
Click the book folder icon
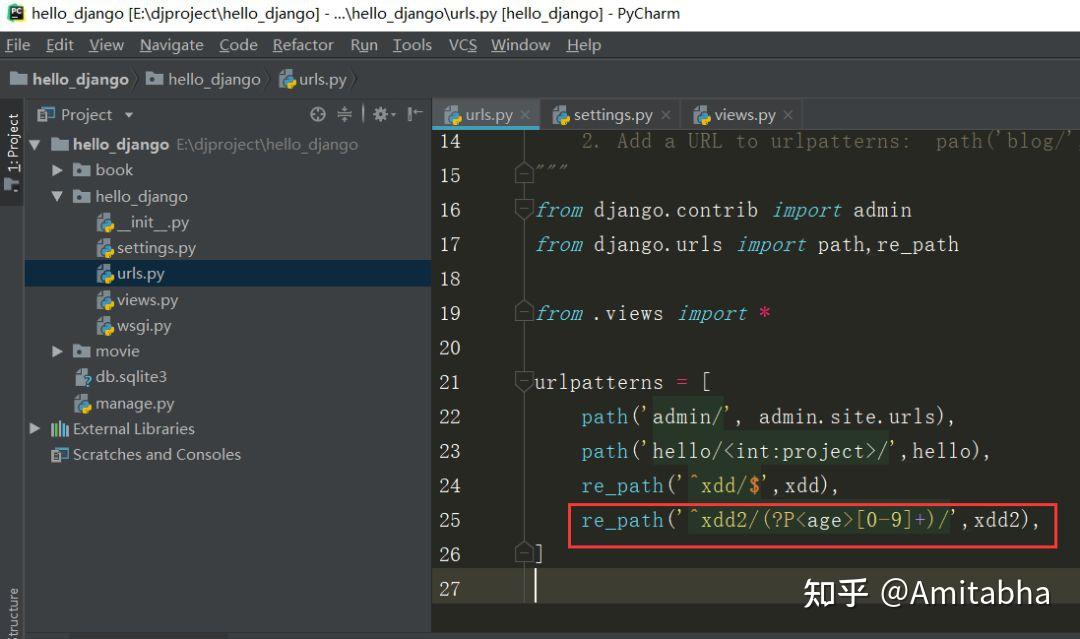pyautogui.click(x=81, y=170)
